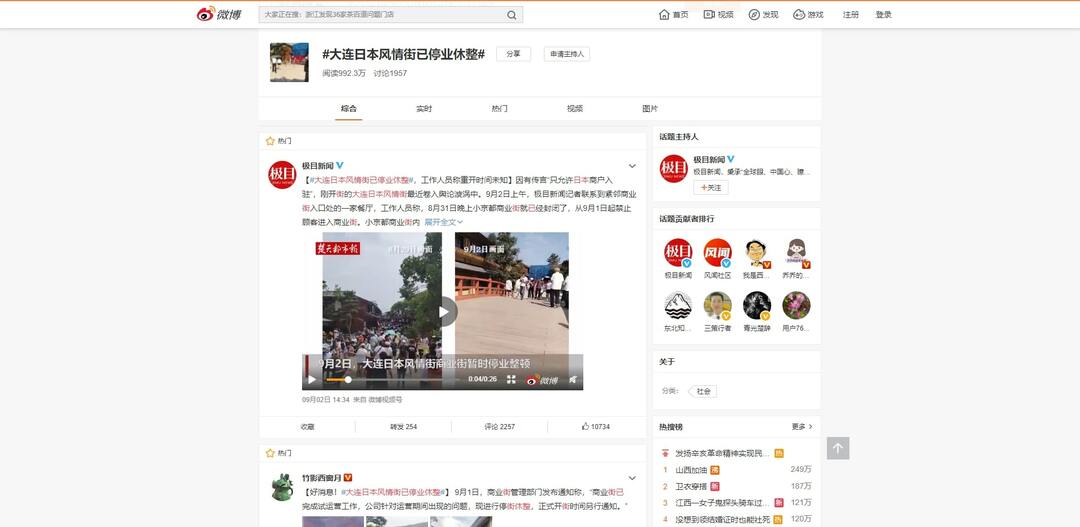This screenshot has height=527, width=1080.
Task: Click 竹影西窗月 avatar in second post
Action: click(282, 486)
